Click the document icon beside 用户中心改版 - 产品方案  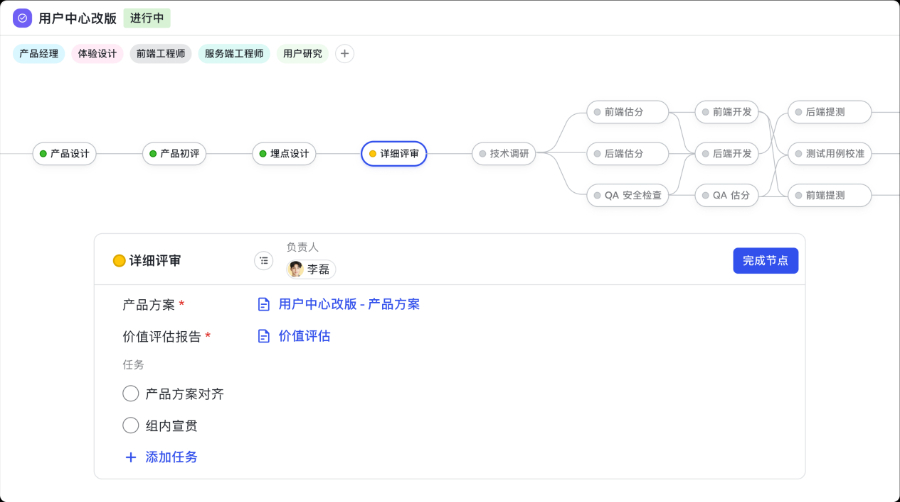pyautogui.click(x=264, y=304)
